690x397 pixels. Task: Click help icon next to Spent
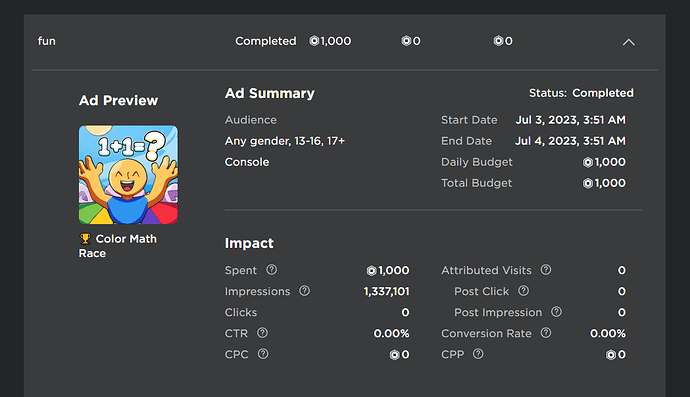(x=272, y=270)
